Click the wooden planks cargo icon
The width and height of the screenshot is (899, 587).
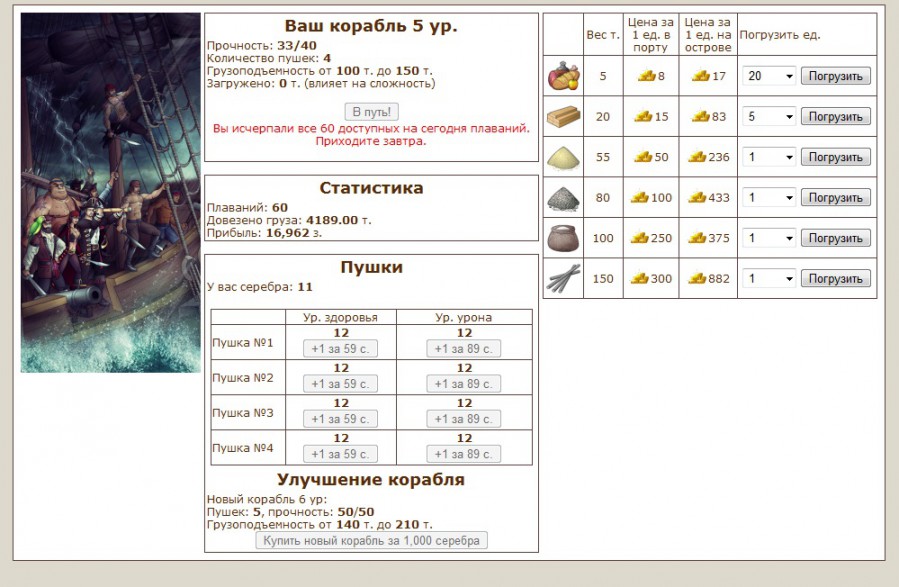[x=564, y=116]
